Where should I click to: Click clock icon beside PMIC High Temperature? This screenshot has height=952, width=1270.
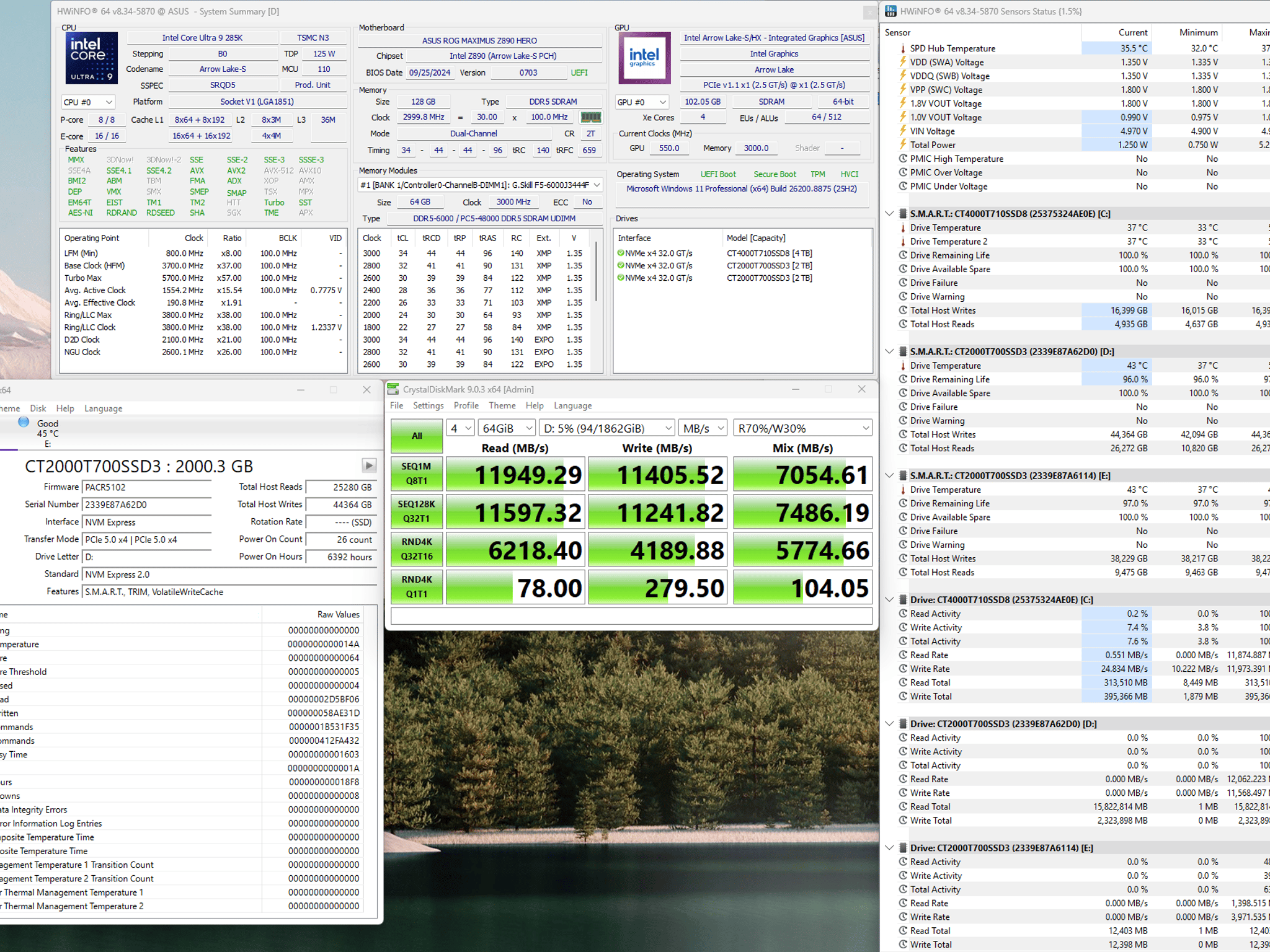[x=903, y=159]
